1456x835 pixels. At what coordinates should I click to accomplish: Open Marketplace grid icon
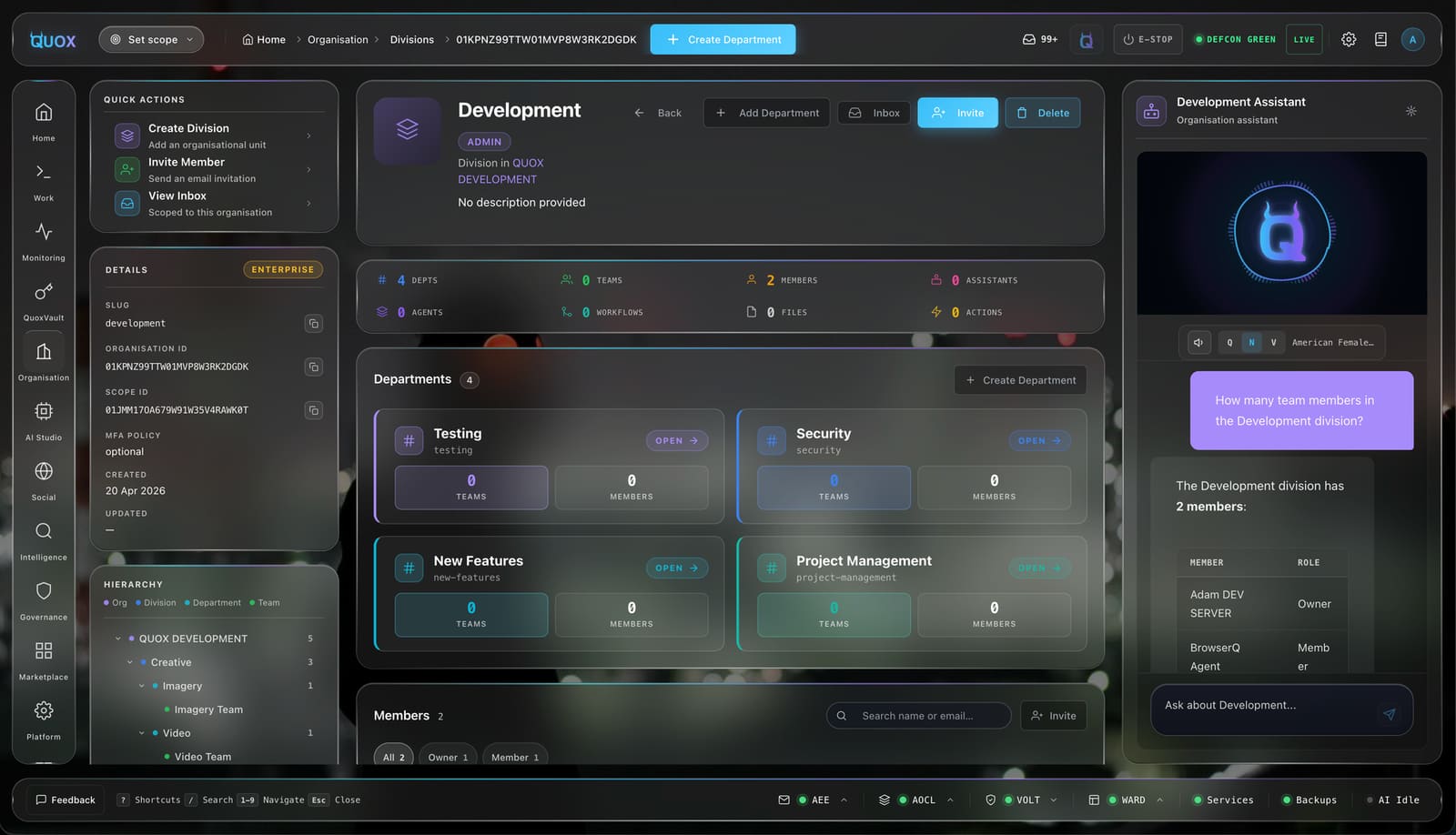44,661
